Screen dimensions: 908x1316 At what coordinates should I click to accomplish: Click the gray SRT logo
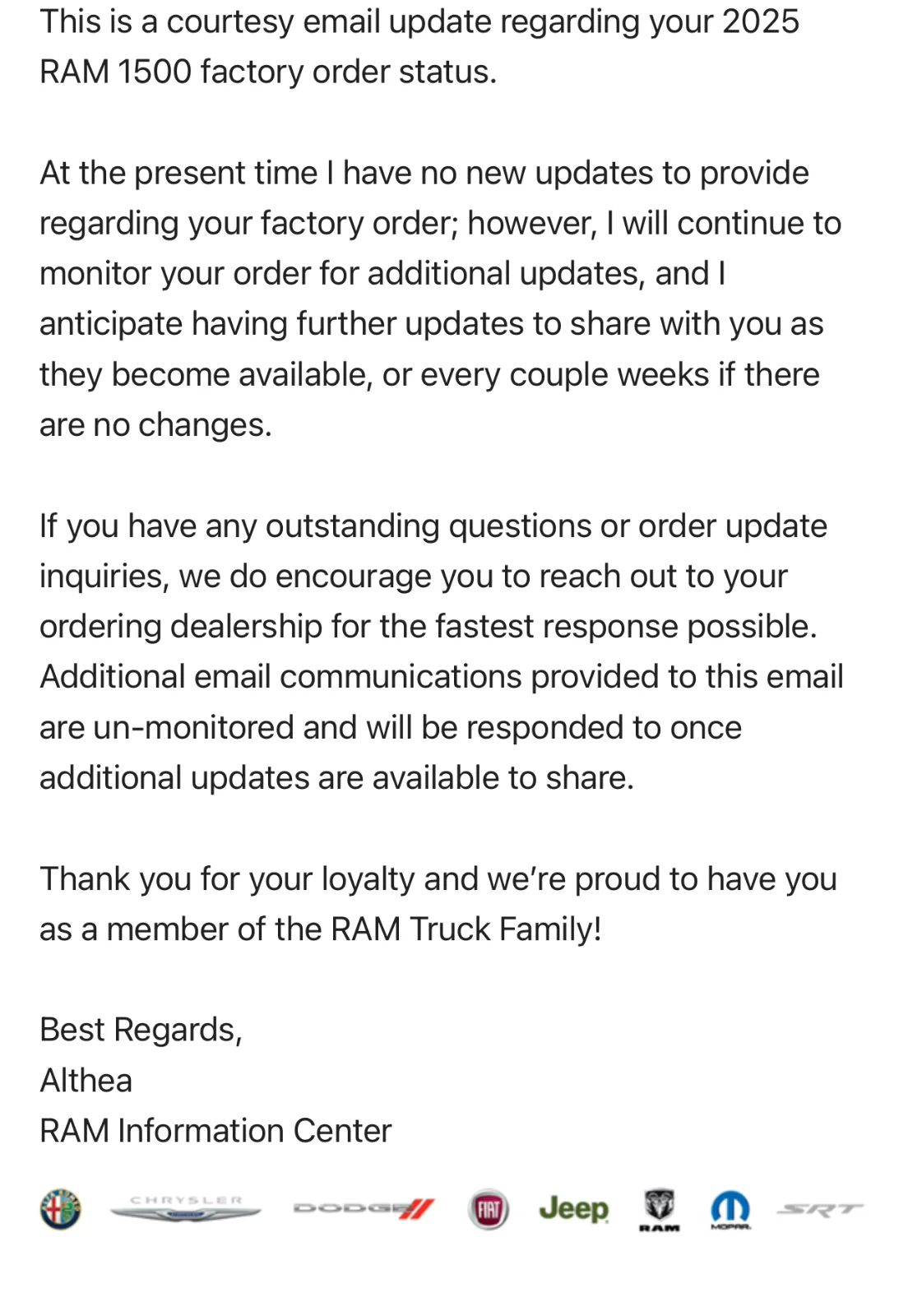coord(820,1208)
